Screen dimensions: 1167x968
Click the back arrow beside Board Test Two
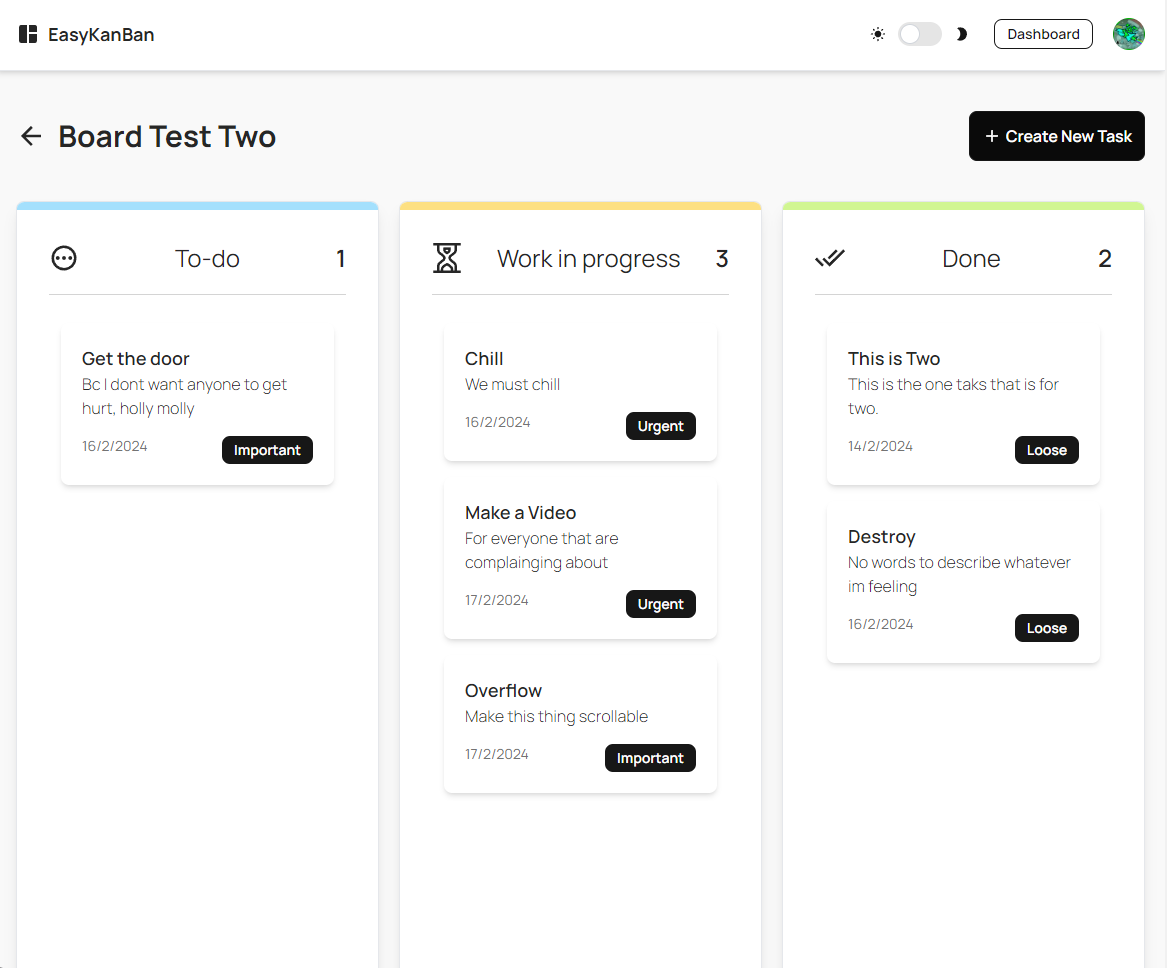[x=31, y=136]
